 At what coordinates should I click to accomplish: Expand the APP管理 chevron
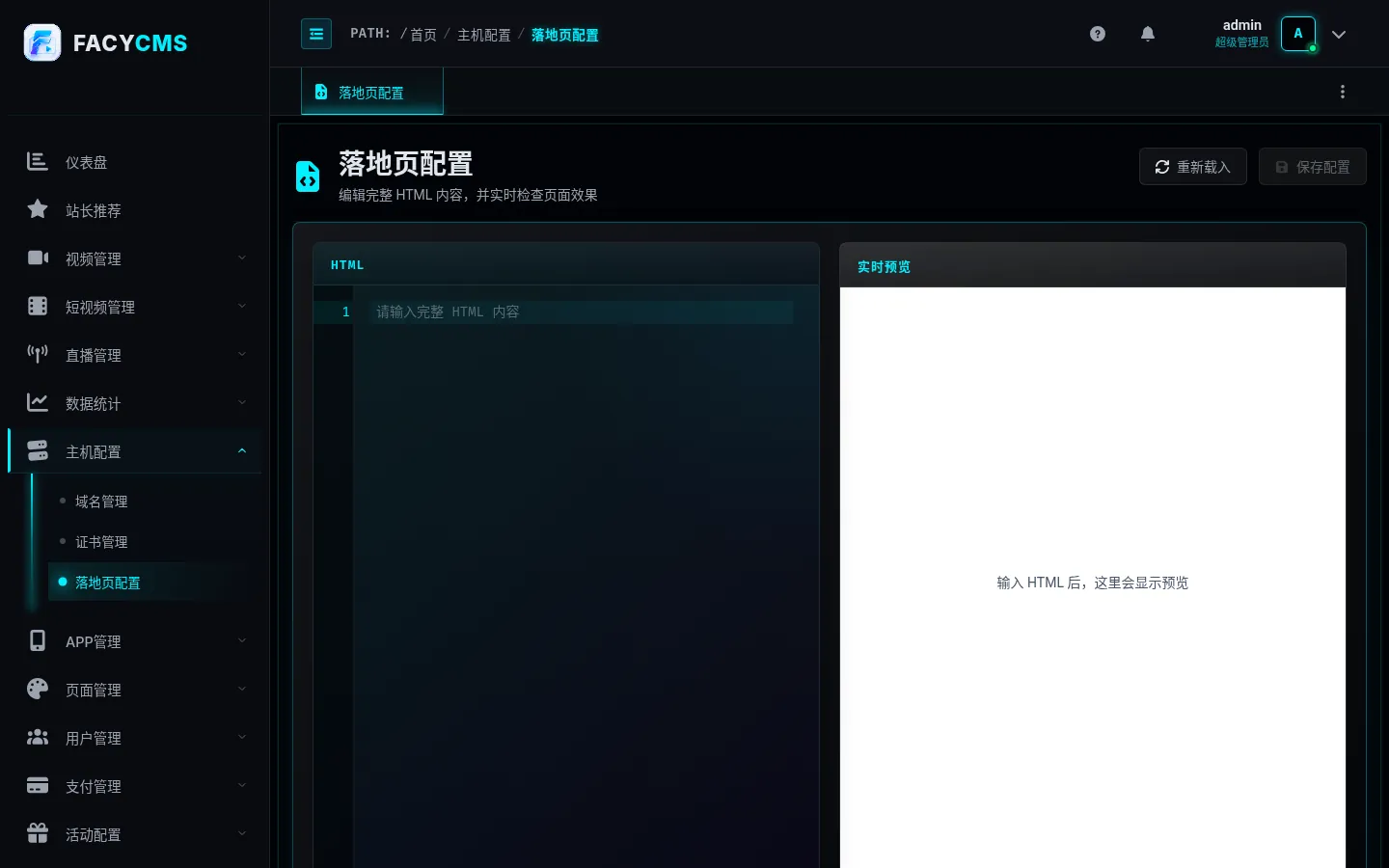(242, 640)
